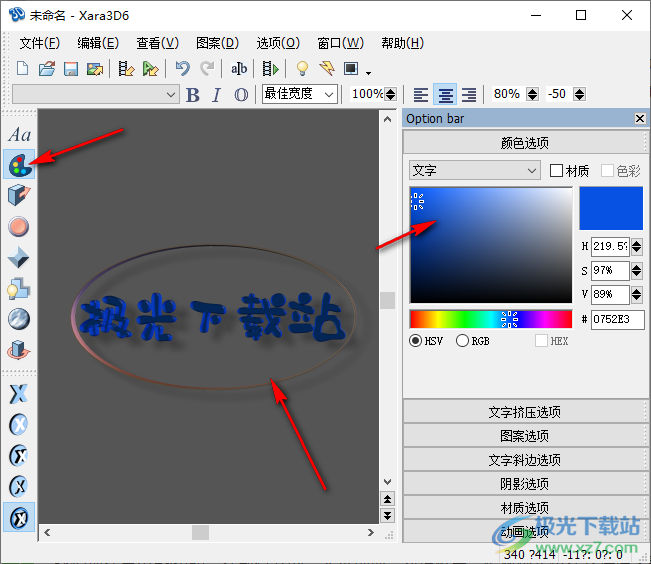Select the RGB radio button

pos(462,341)
